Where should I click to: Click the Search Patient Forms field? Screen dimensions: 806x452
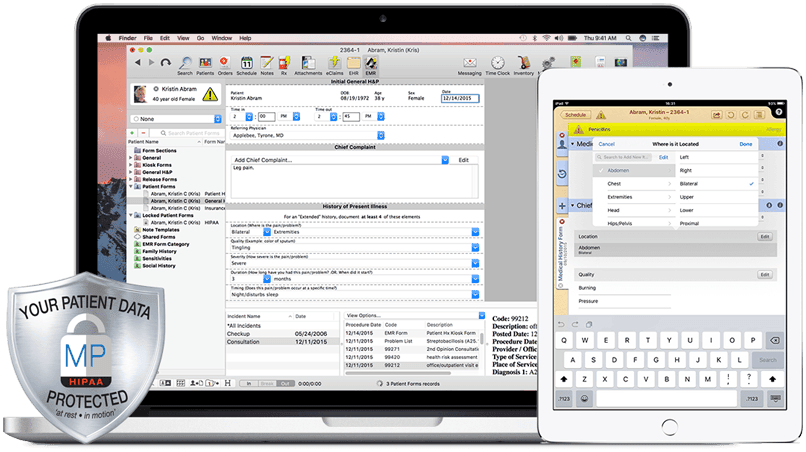click(187, 133)
